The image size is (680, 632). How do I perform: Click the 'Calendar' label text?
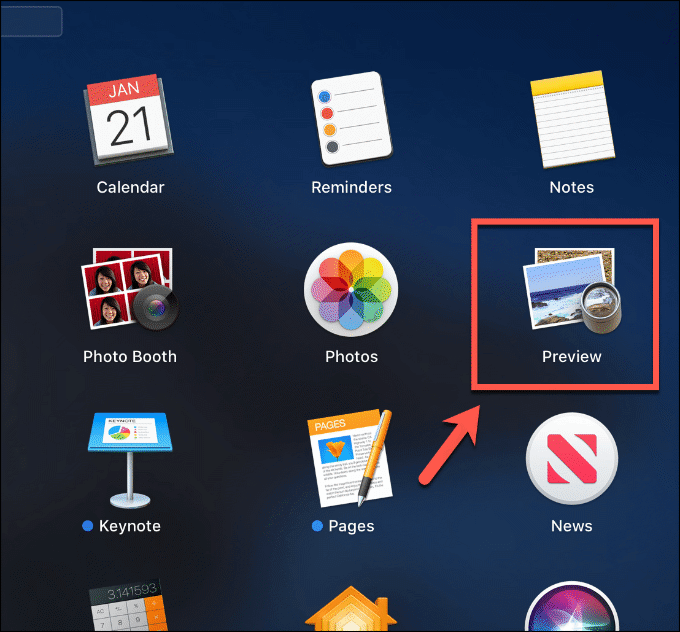pos(130,187)
